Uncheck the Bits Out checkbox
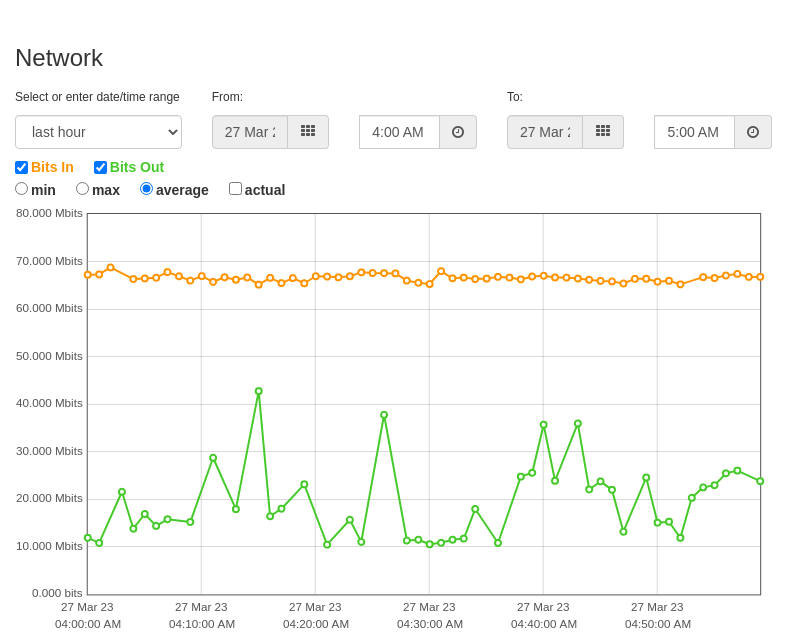 pyautogui.click(x=100, y=167)
